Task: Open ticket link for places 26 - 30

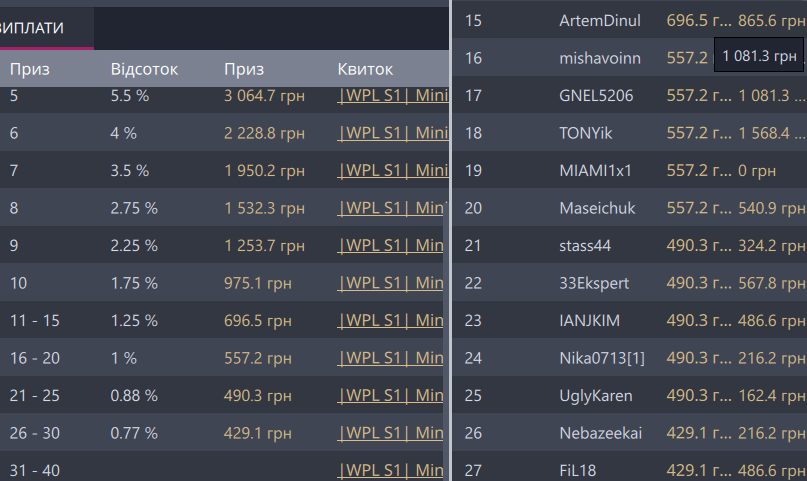Action: [392, 432]
